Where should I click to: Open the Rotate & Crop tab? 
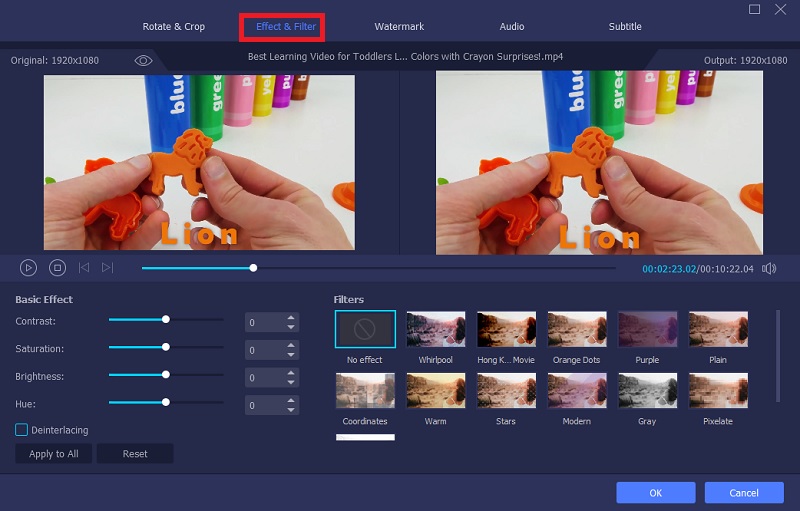(175, 27)
